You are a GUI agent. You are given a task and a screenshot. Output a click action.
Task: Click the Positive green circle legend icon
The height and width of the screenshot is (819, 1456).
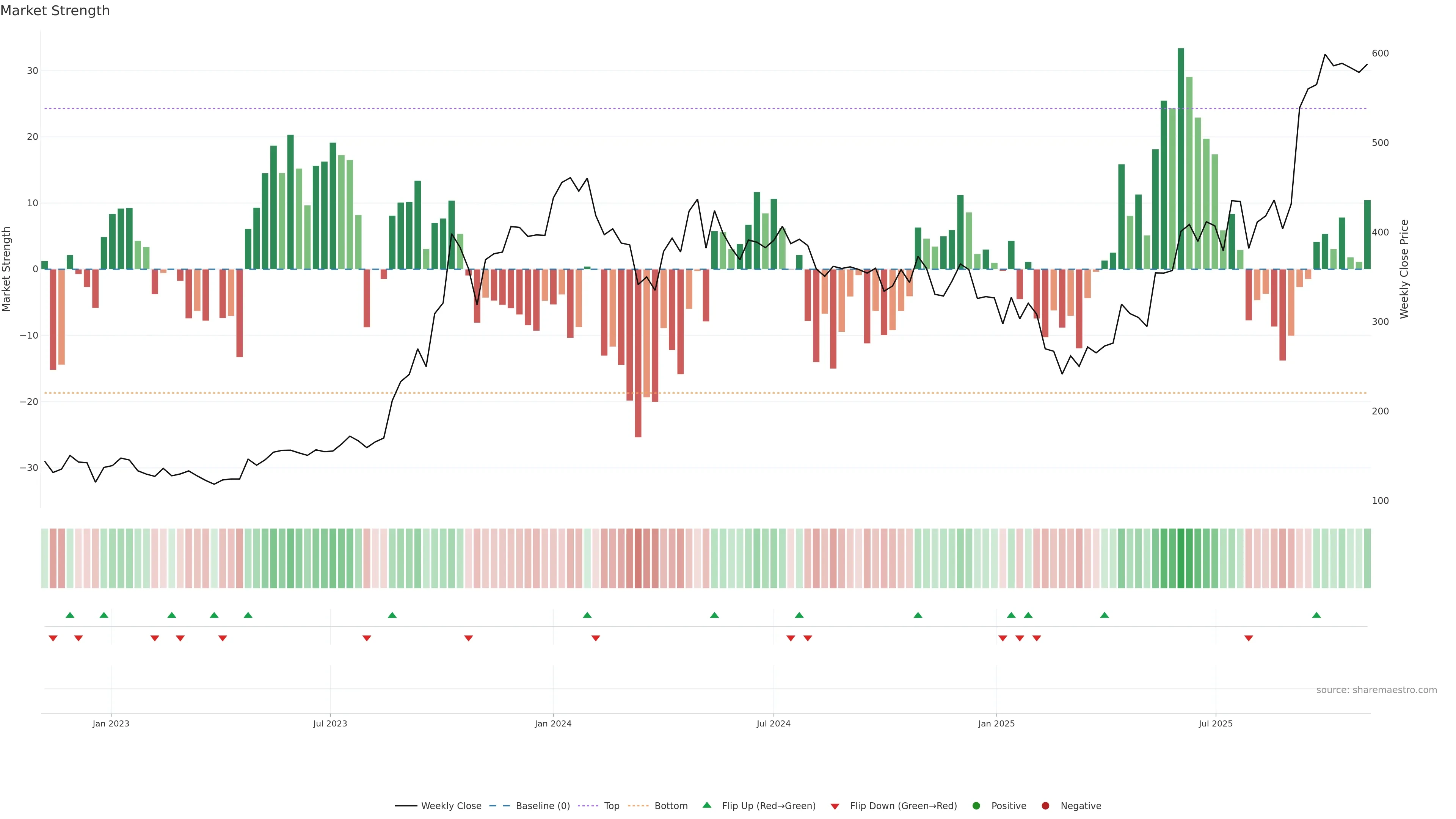pos(976,806)
